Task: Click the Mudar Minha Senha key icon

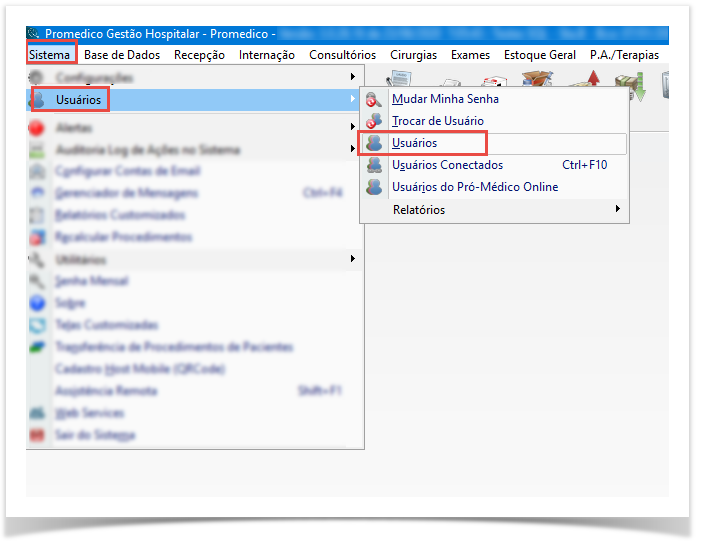Action: point(374,99)
